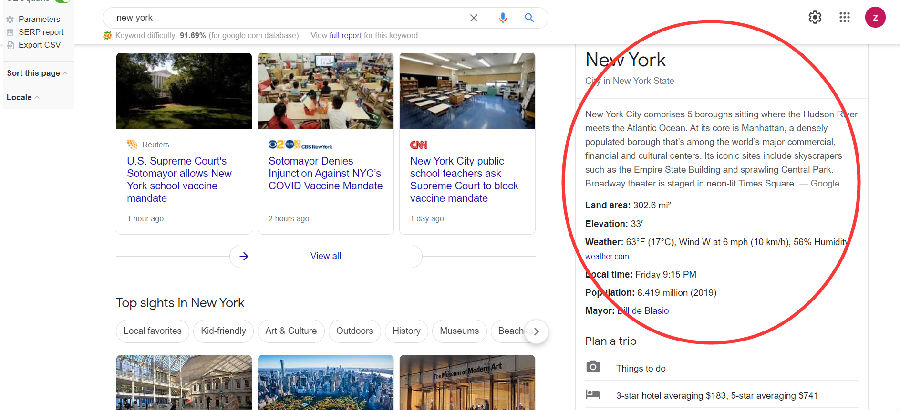
Task: Show more sight filter chips with arrow
Action: pos(536,331)
